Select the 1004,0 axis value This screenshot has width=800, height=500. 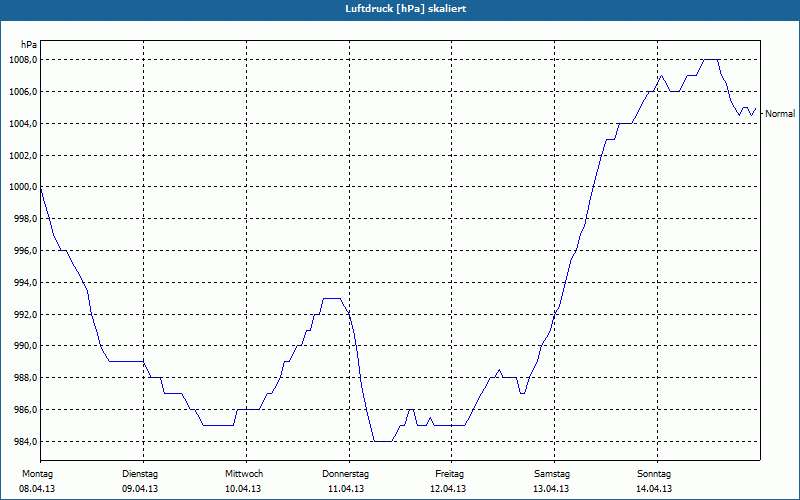click(23, 124)
